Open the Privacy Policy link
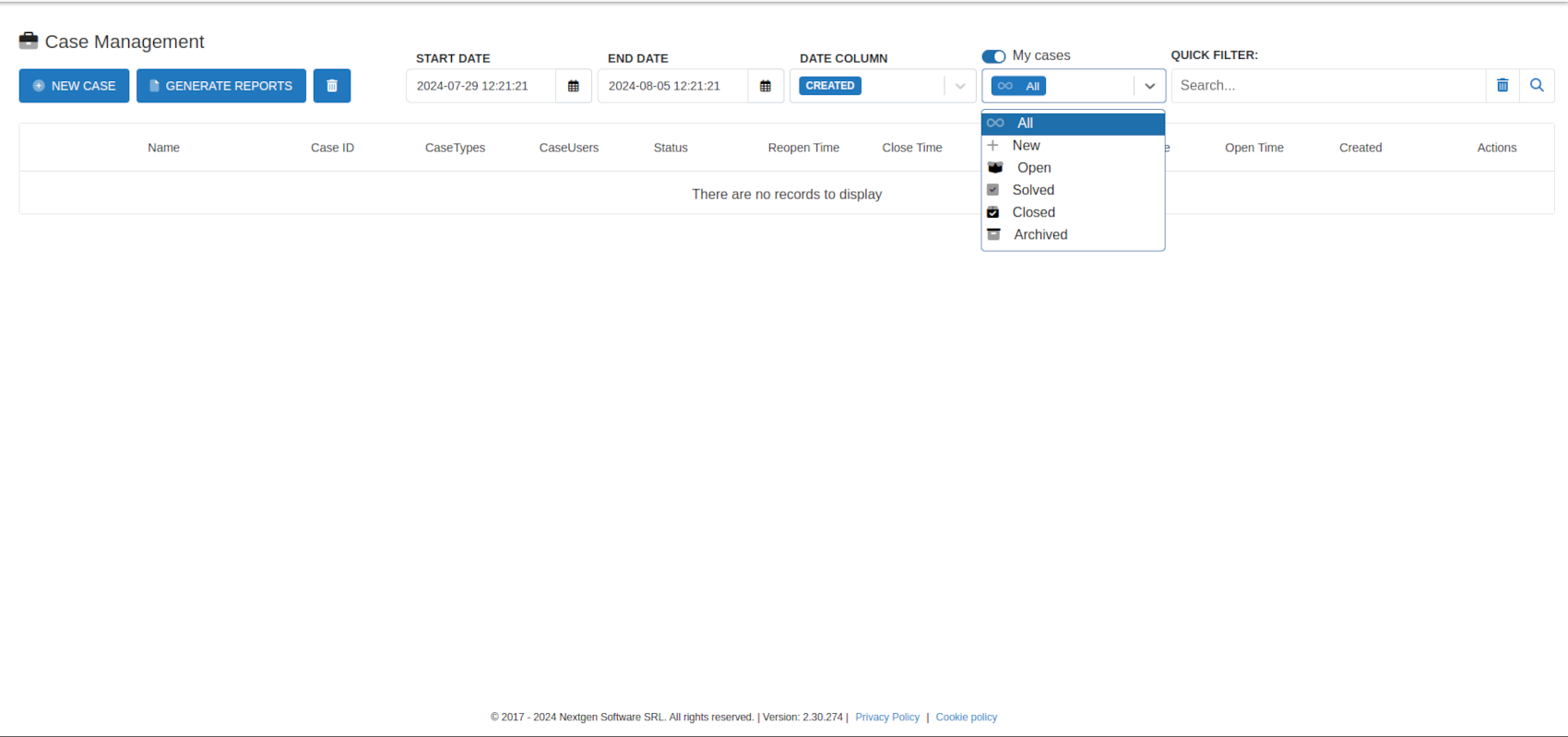The width and height of the screenshot is (1568, 737). pos(887,717)
